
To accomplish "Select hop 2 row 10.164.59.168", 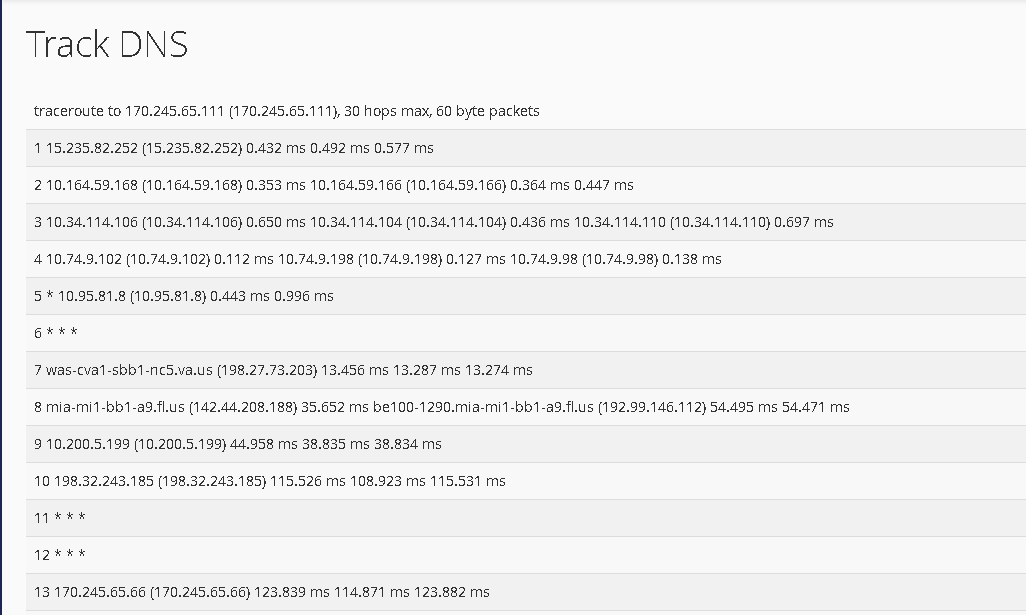I will pos(526,185).
